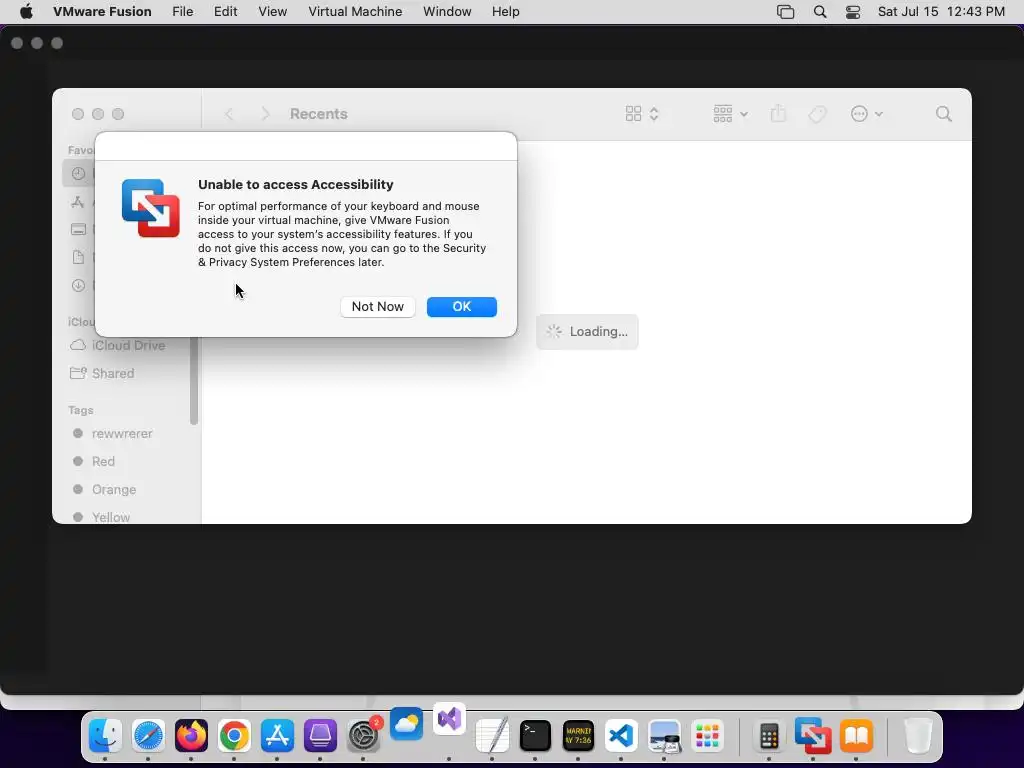Open the Finder group-by dropdown
This screenshot has width=1024, height=768.
[730, 114]
